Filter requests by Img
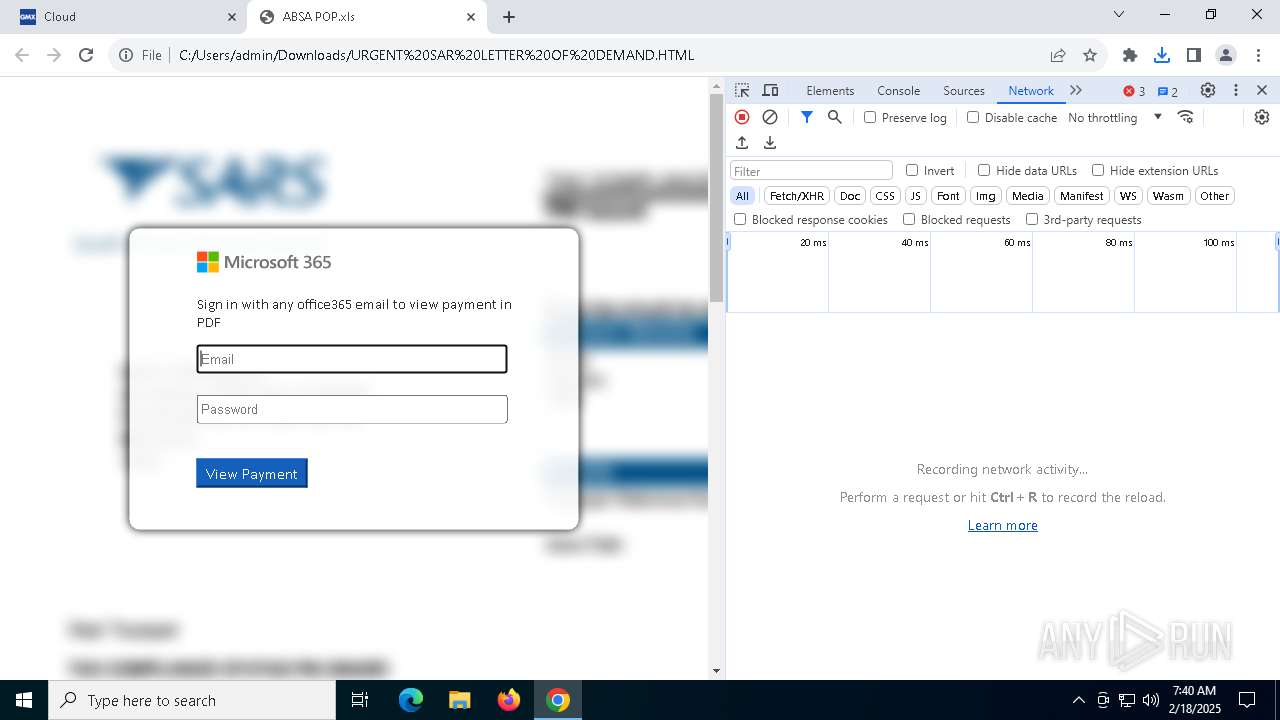 click(986, 196)
